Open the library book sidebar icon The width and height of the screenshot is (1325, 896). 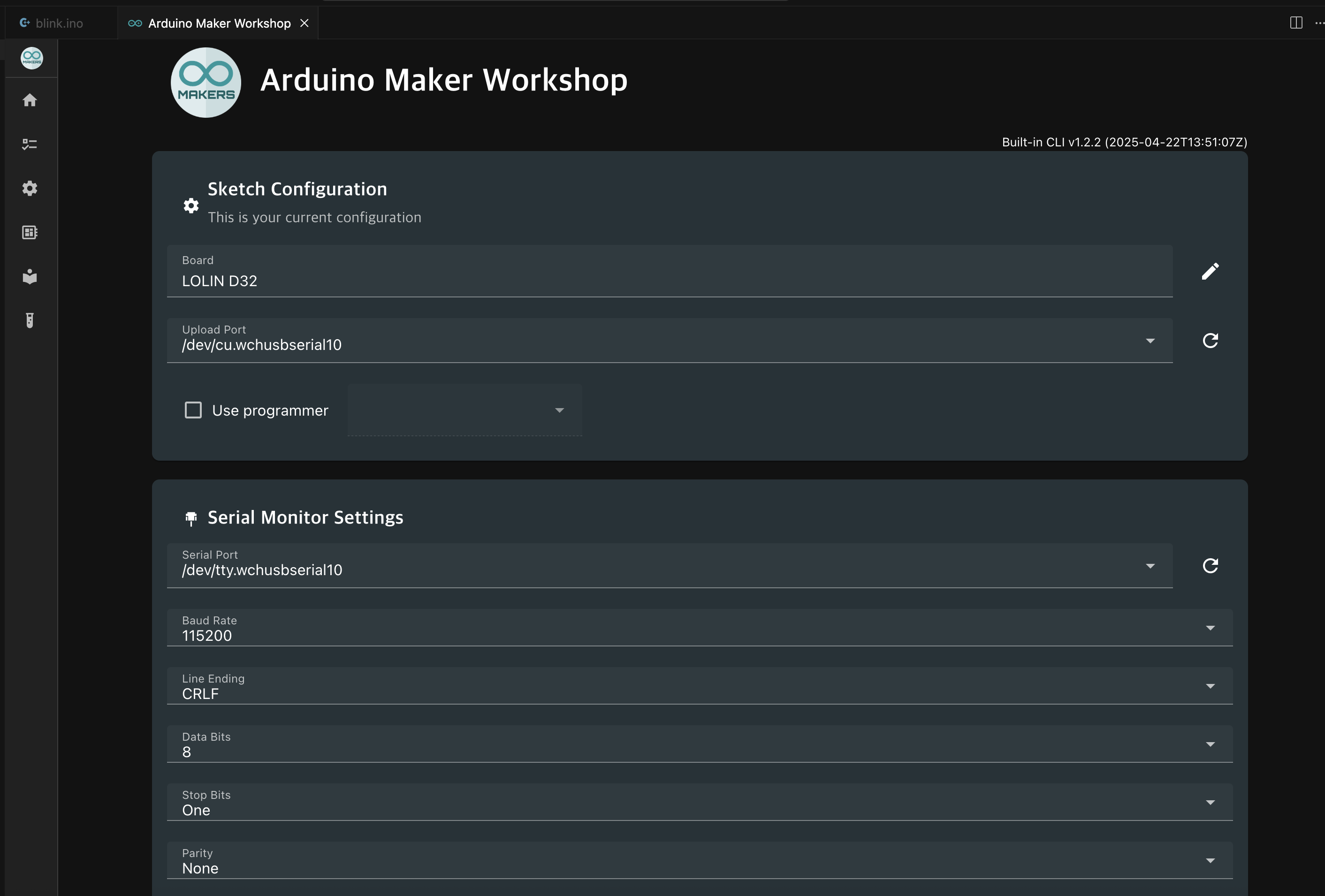click(x=30, y=276)
